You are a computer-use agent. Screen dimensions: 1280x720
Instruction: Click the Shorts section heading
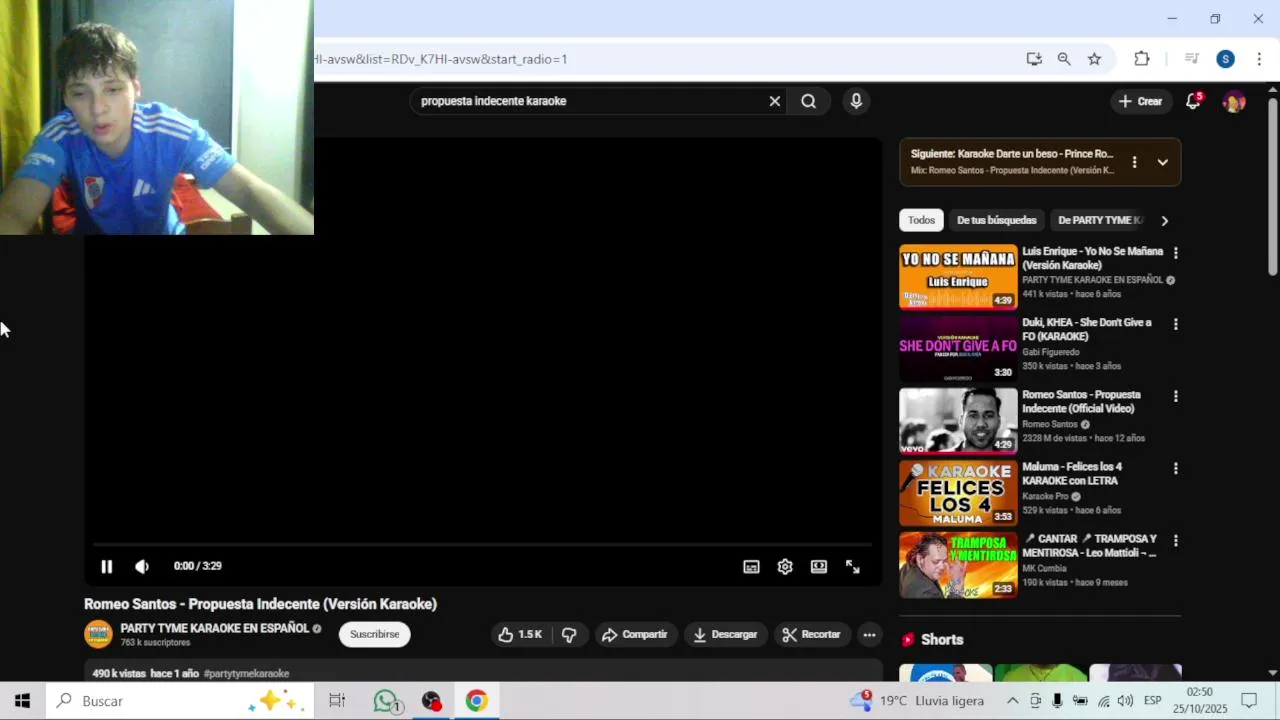click(x=942, y=640)
